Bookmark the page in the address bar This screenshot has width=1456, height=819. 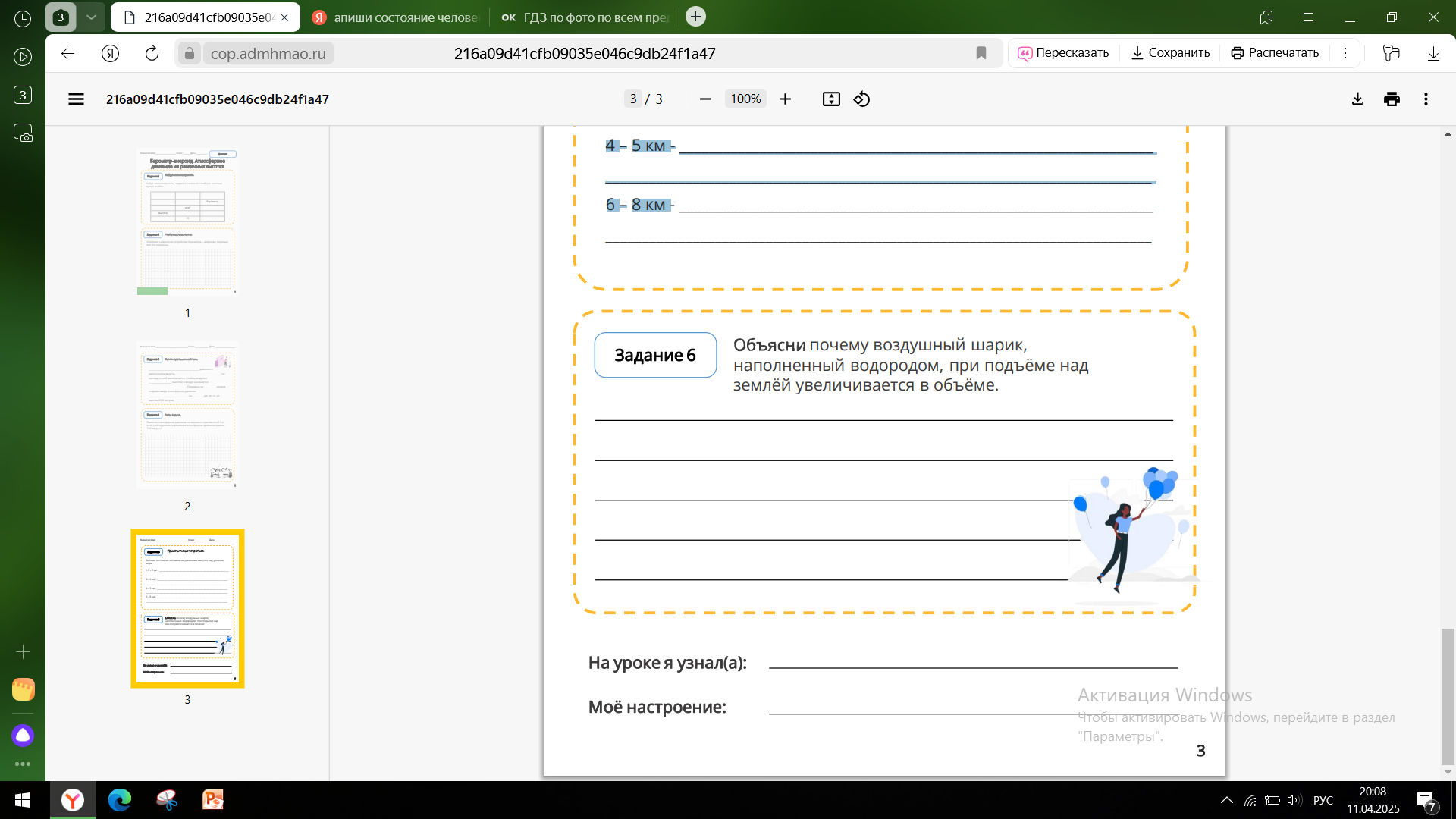click(x=981, y=53)
